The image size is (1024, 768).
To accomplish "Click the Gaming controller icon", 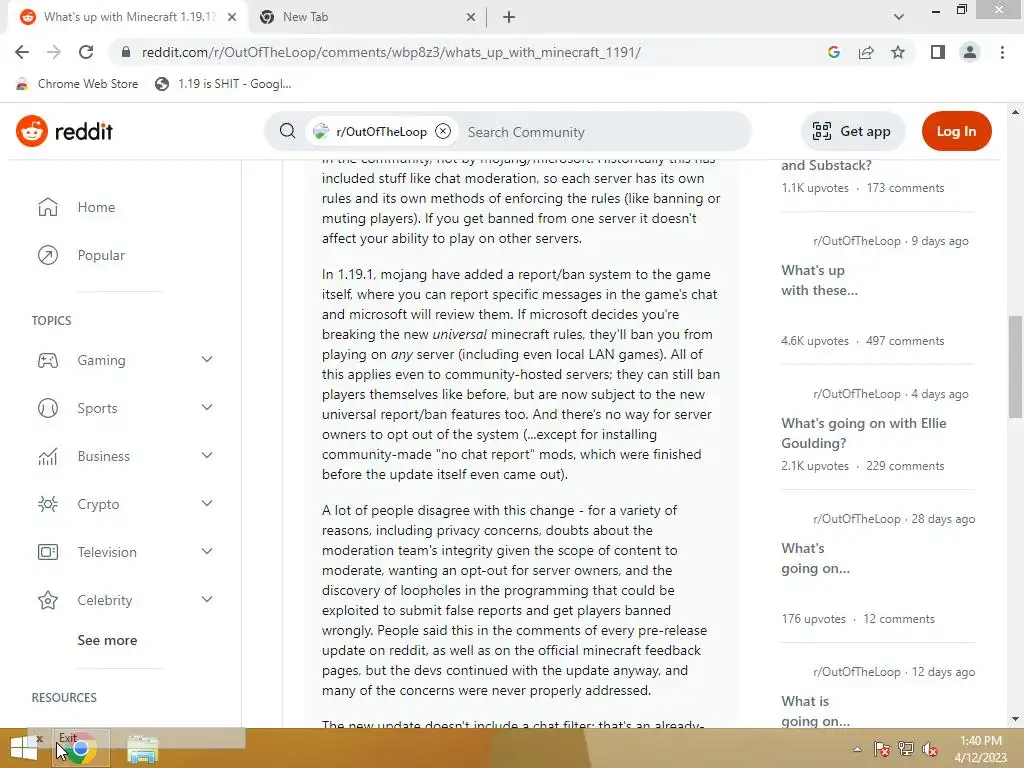I will (48, 360).
